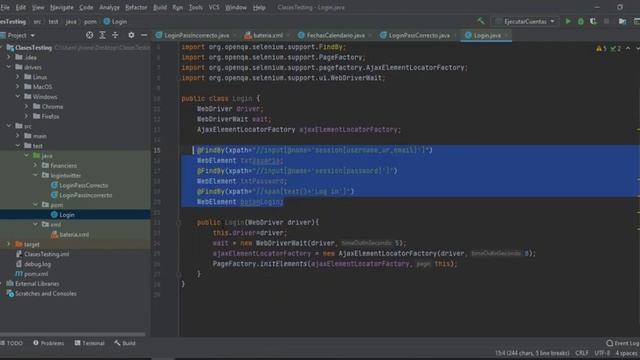Collapse the Windows folder
This screenshot has width=640, height=360.
18,96
